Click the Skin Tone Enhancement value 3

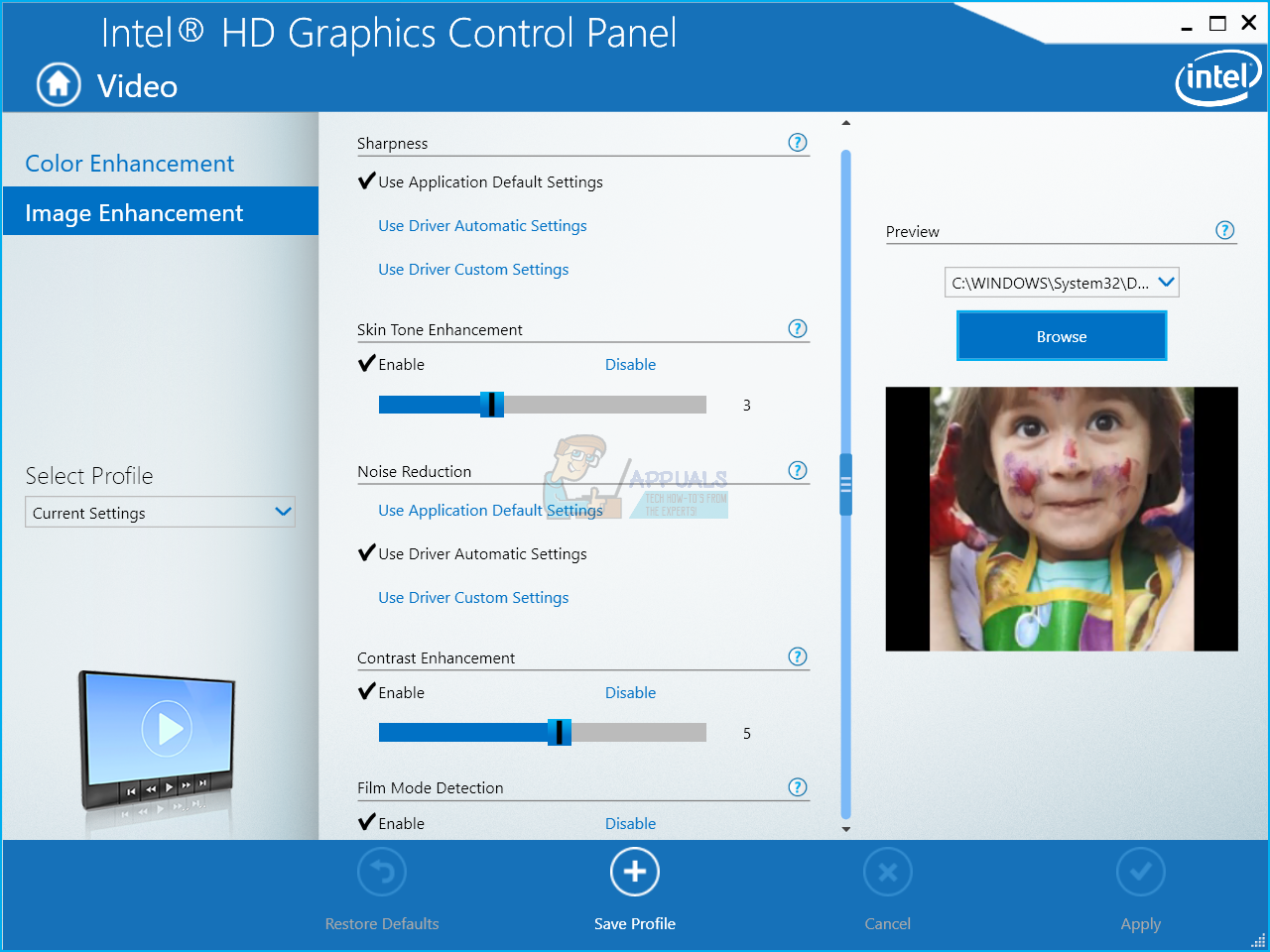[x=747, y=406]
